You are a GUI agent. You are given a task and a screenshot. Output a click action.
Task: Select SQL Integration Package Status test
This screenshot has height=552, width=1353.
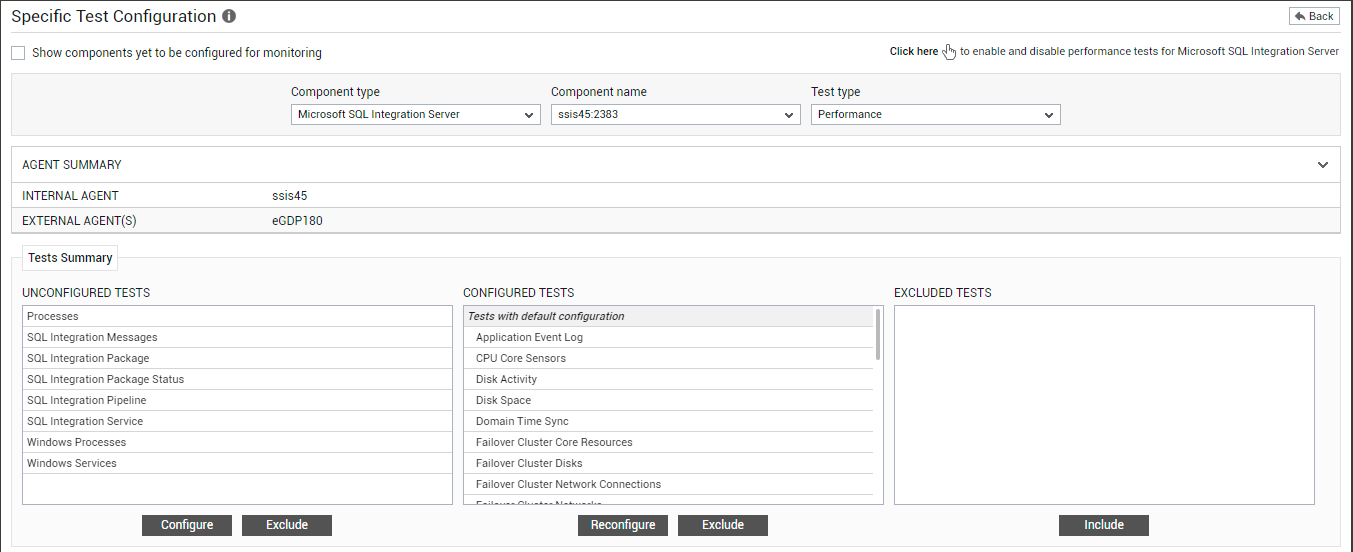pyautogui.click(x=238, y=379)
